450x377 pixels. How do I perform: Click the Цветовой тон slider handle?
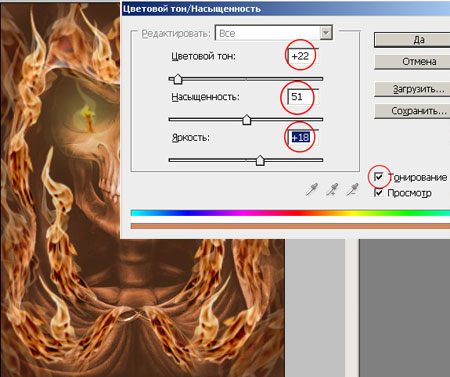pos(178,79)
